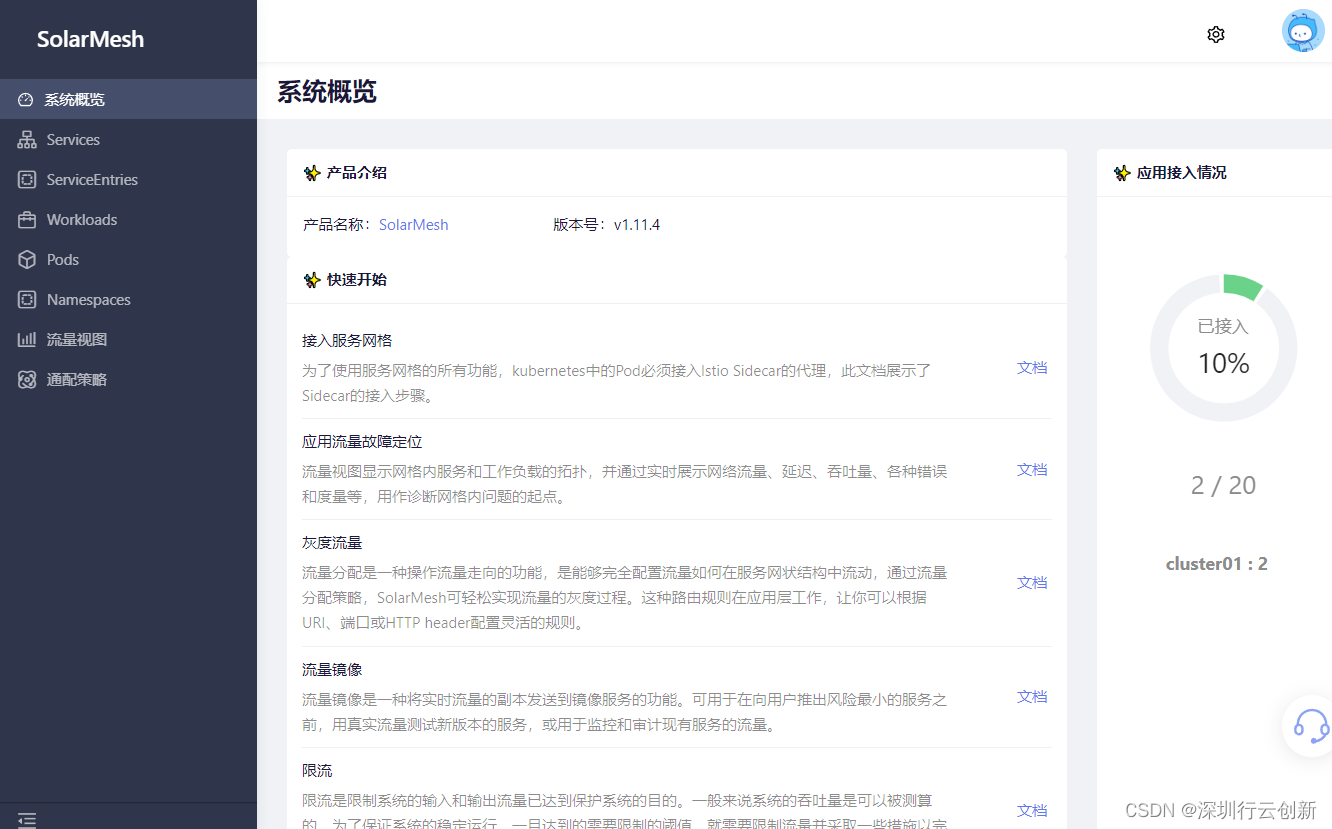Click the 系统概览 dashboard icon
This screenshot has width=1332, height=829.
pos(24,99)
